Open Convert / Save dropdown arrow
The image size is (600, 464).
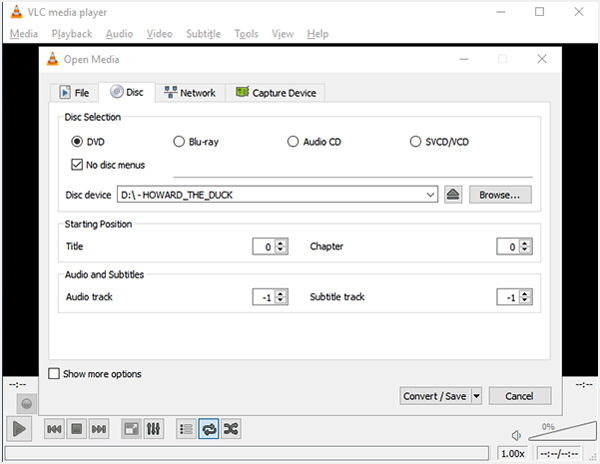click(476, 396)
